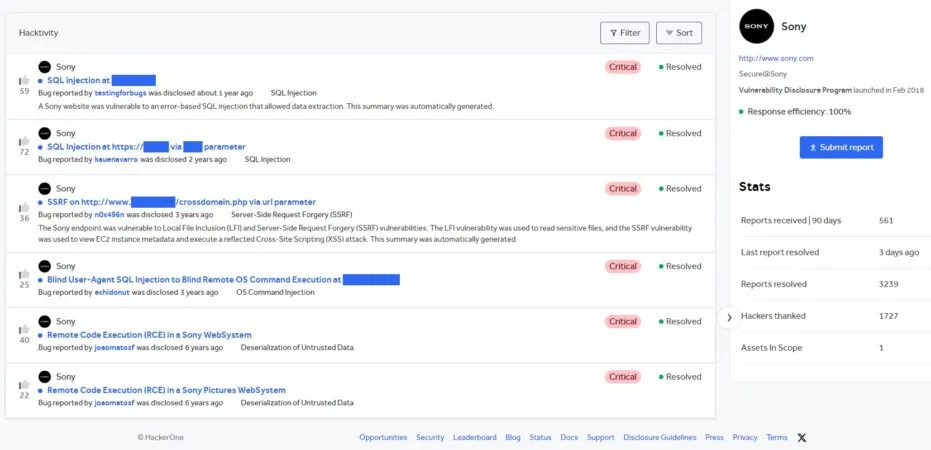The image size is (931, 450).
Task: Click the Sony logo in the Sony WebSystem RCE row
Action: [45, 322]
